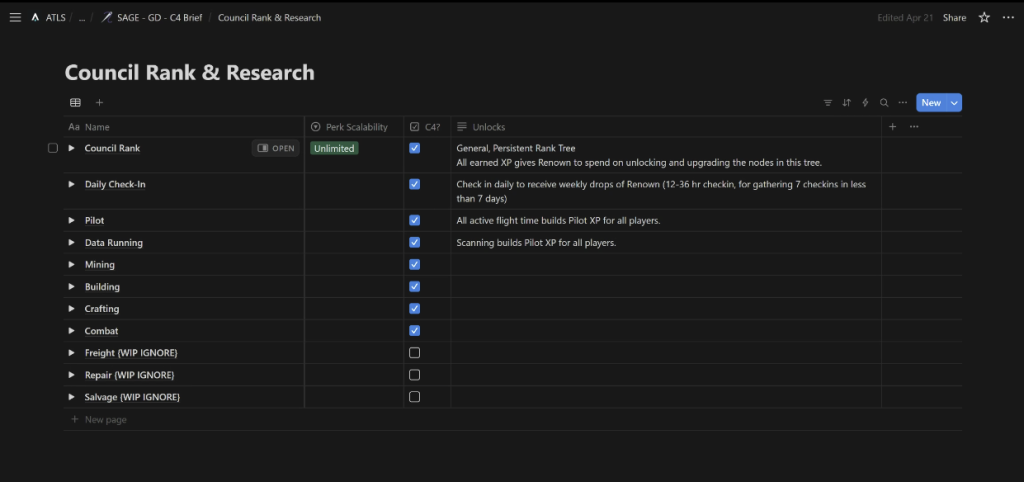Image resolution: width=1024 pixels, height=482 pixels.
Task: Open the New button dropdown arrow
Action: [954, 103]
